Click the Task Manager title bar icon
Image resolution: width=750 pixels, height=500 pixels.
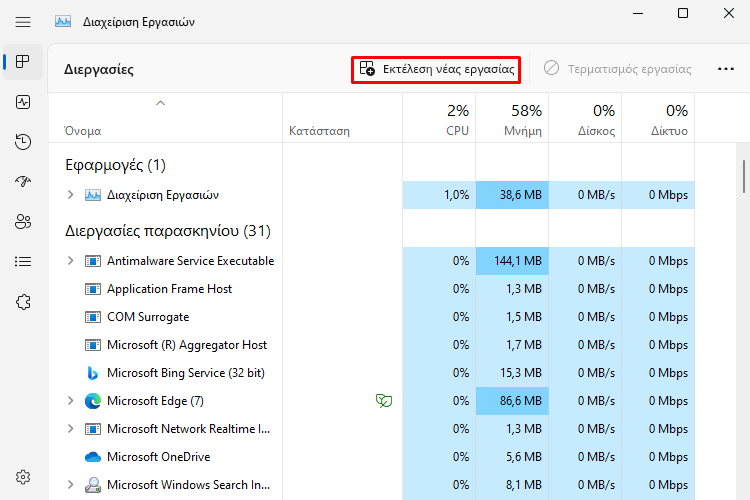pos(63,22)
